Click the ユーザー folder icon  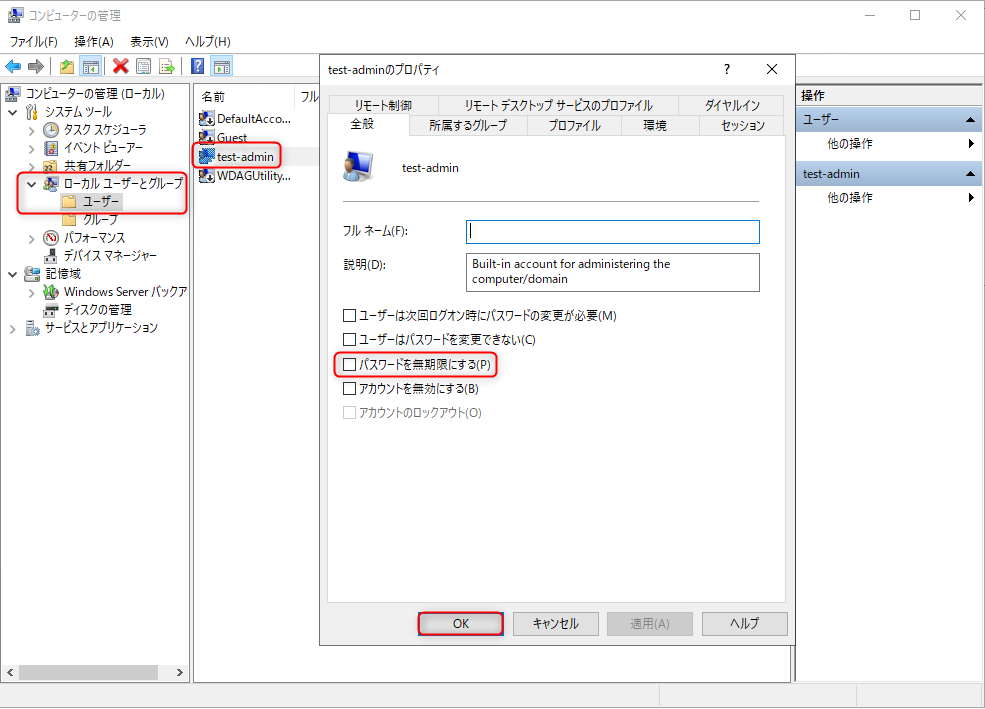[69, 202]
